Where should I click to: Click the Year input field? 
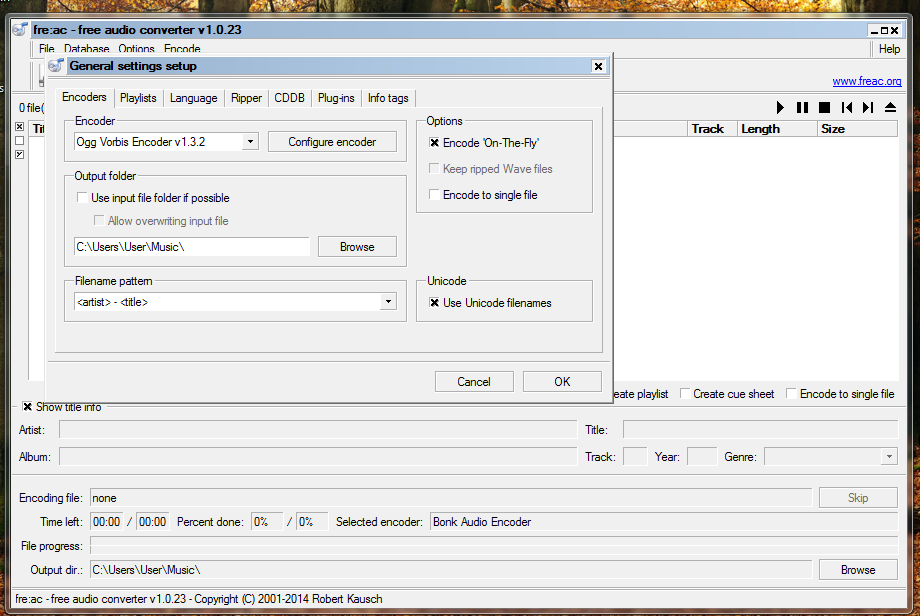click(x=702, y=456)
